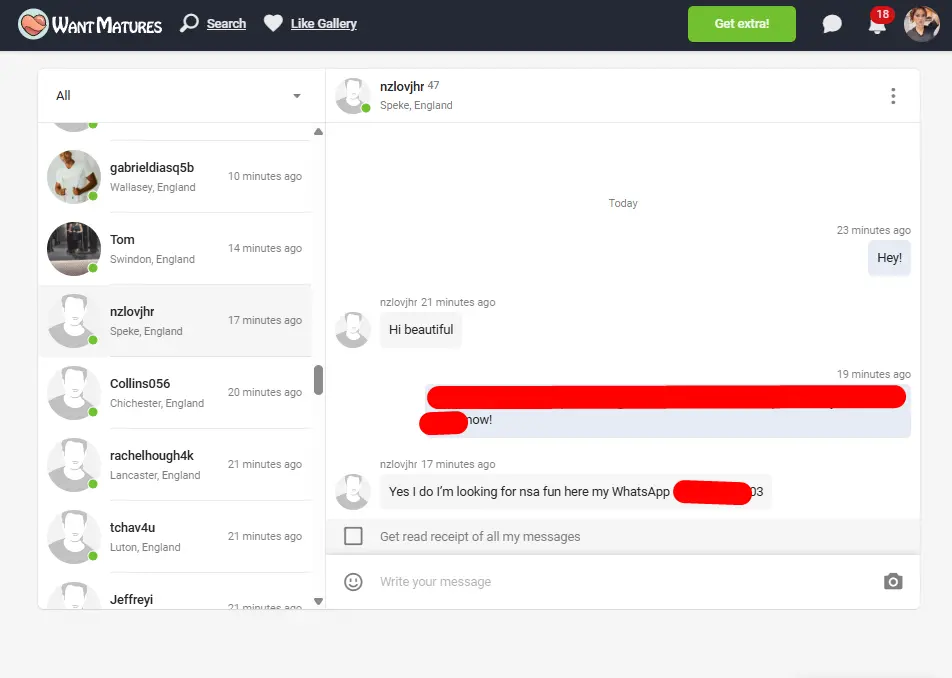Viewport: 952px width, 678px height.
Task: Enable read receipt of all messages checkbox
Action: pyautogui.click(x=353, y=536)
